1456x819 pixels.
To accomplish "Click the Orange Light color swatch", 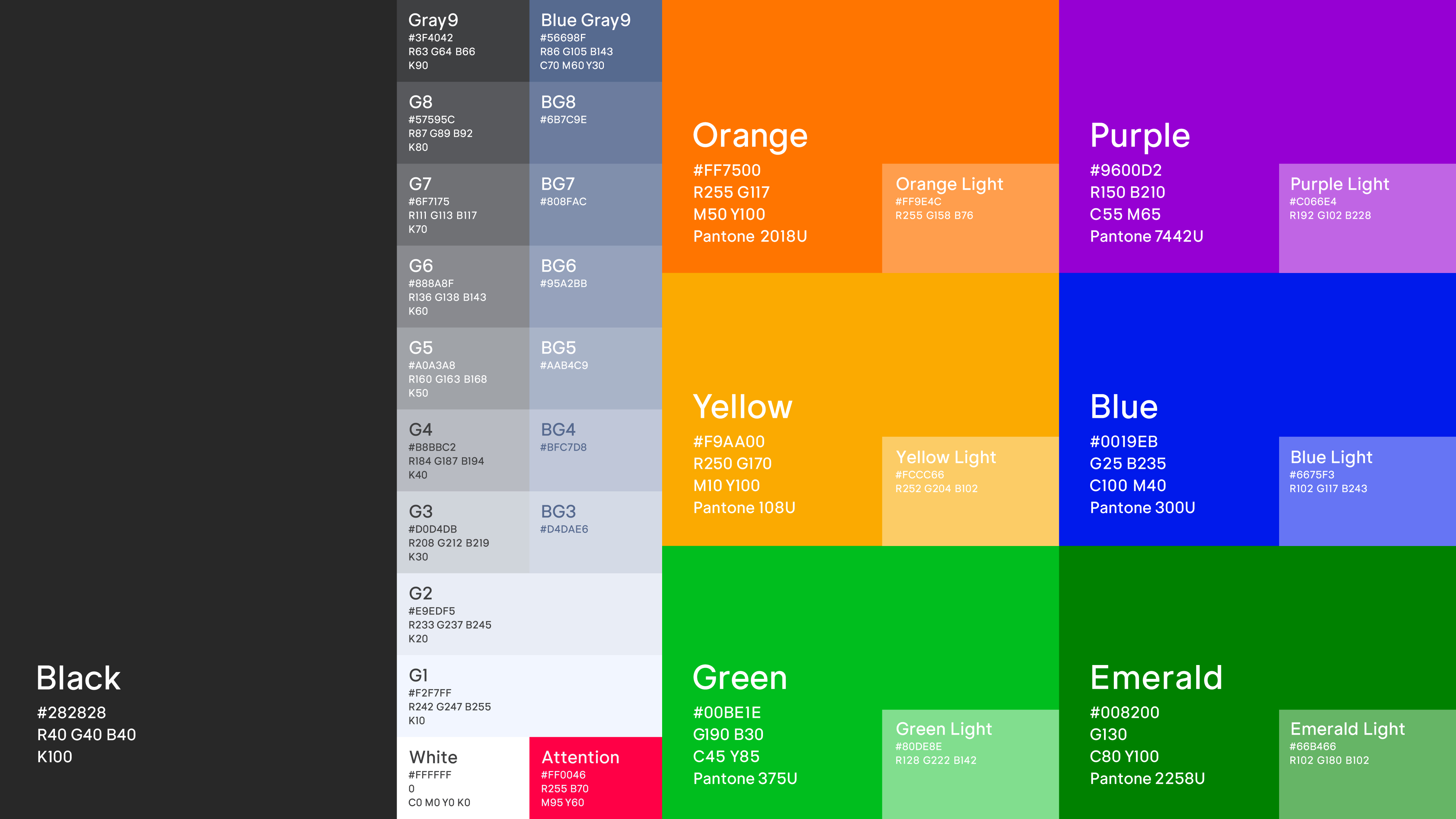I will [970, 218].
